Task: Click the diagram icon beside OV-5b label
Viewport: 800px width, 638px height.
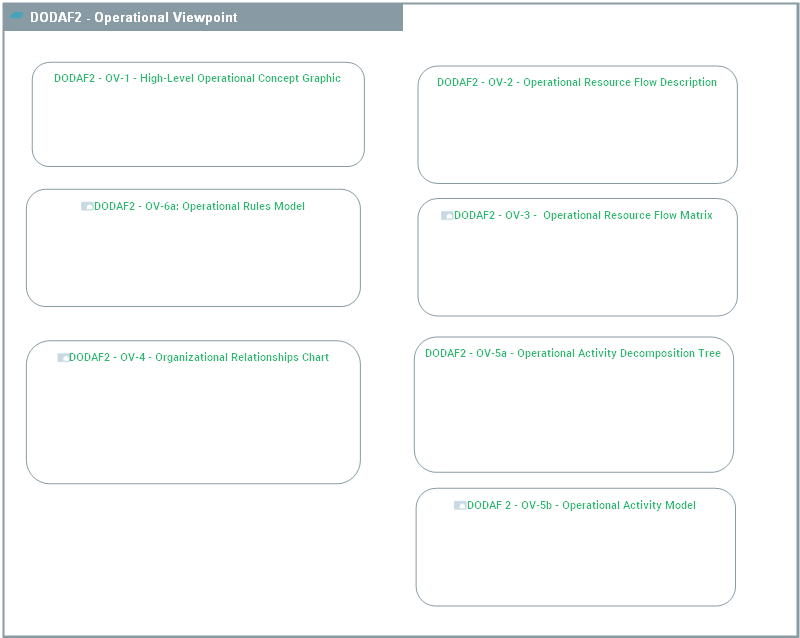Action: 460,506
